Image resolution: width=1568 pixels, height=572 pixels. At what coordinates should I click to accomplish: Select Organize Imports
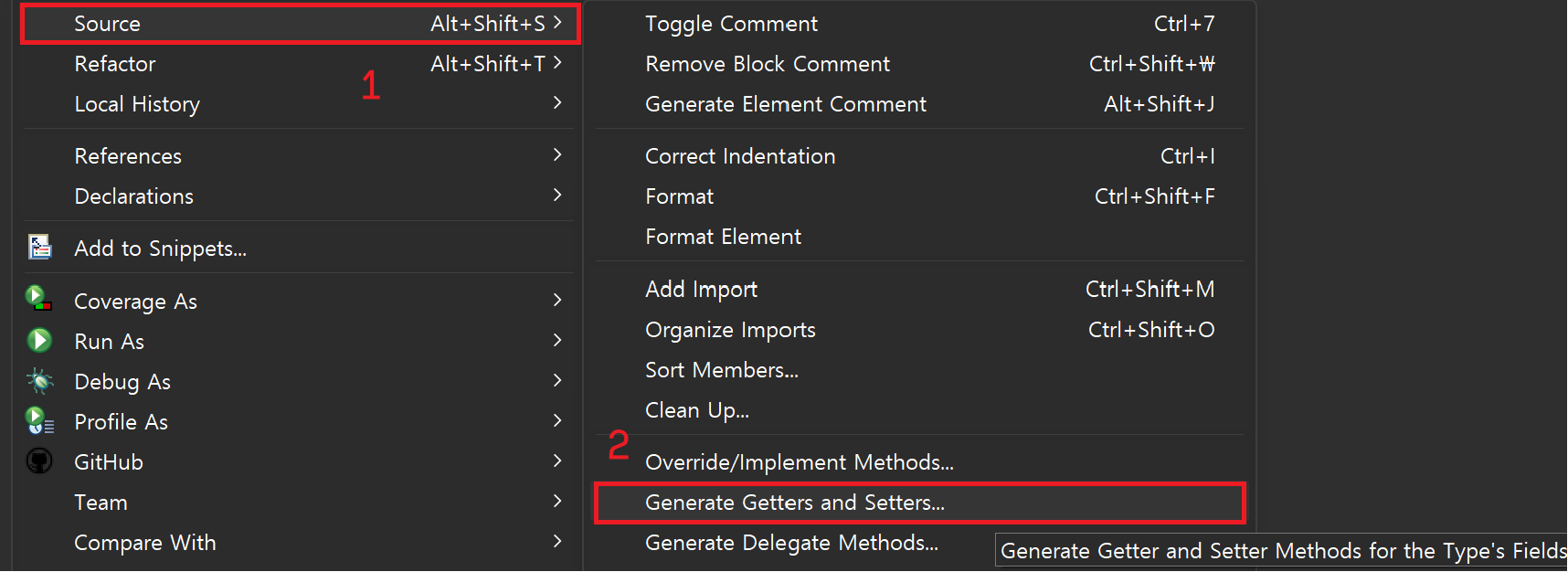coord(920,330)
